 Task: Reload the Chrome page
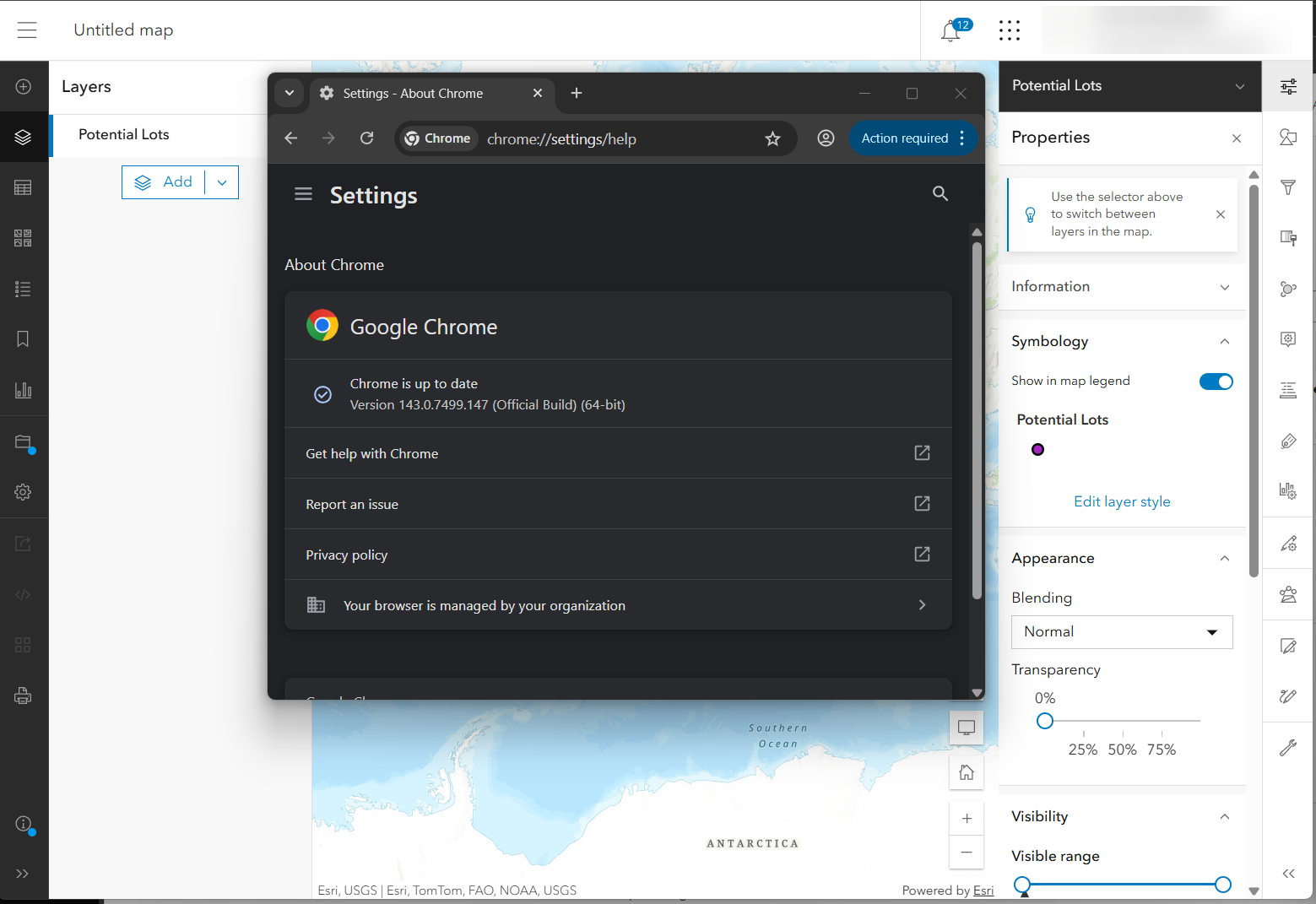(366, 138)
